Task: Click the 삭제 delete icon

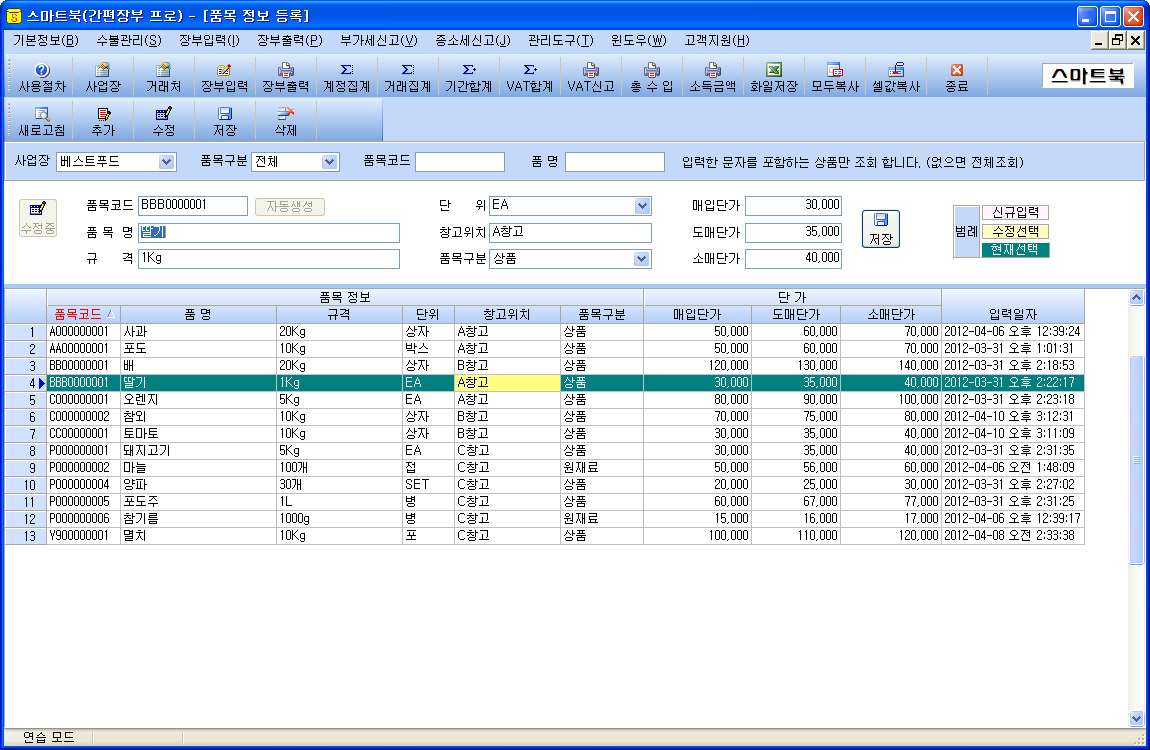Action: (285, 121)
